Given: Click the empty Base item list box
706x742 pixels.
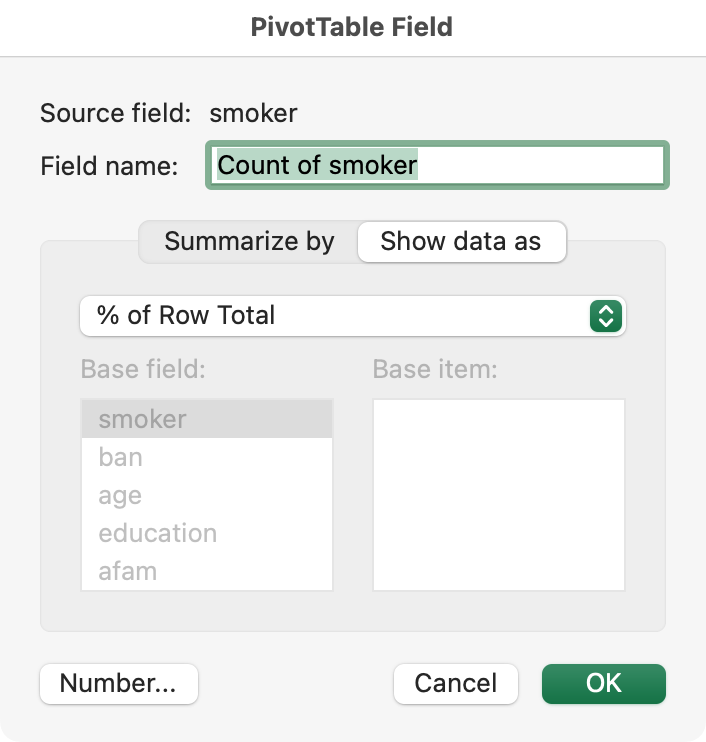Looking at the screenshot, I should (x=499, y=495).
